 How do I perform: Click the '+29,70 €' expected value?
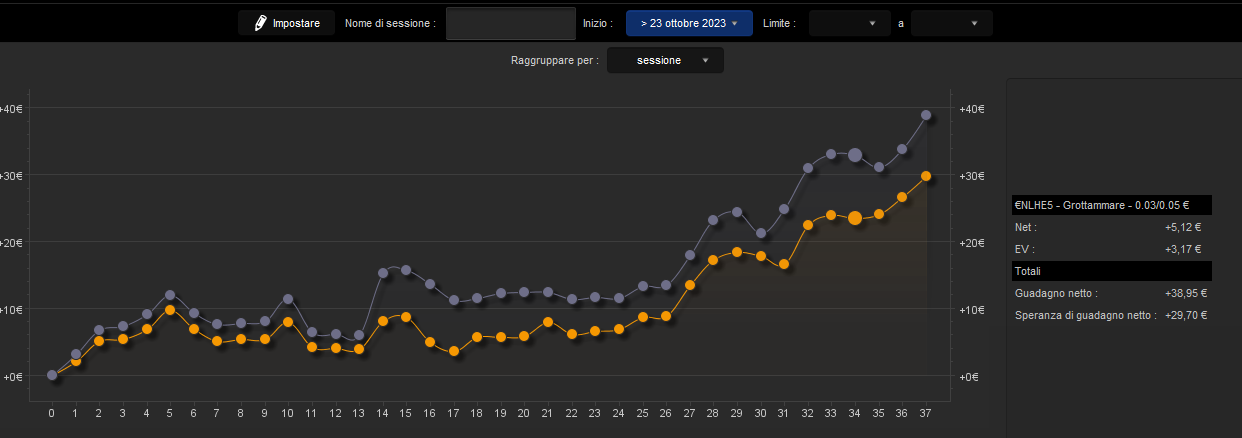click(x=1186, y=315)
